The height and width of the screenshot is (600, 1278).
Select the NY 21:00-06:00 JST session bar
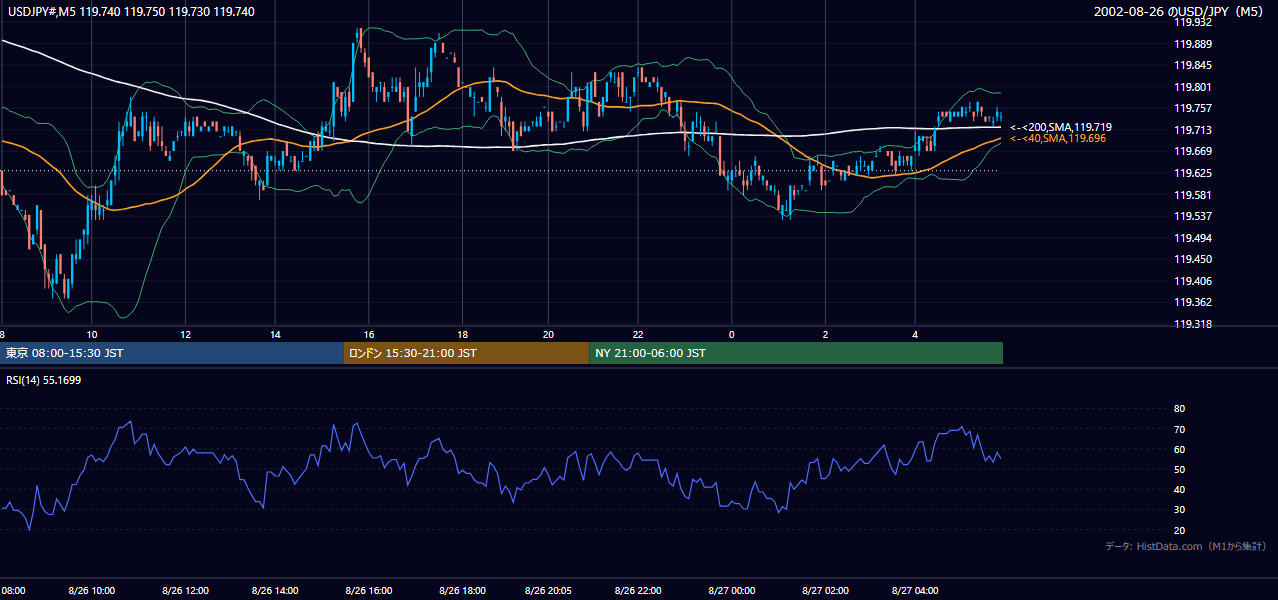tap(796, 353)
